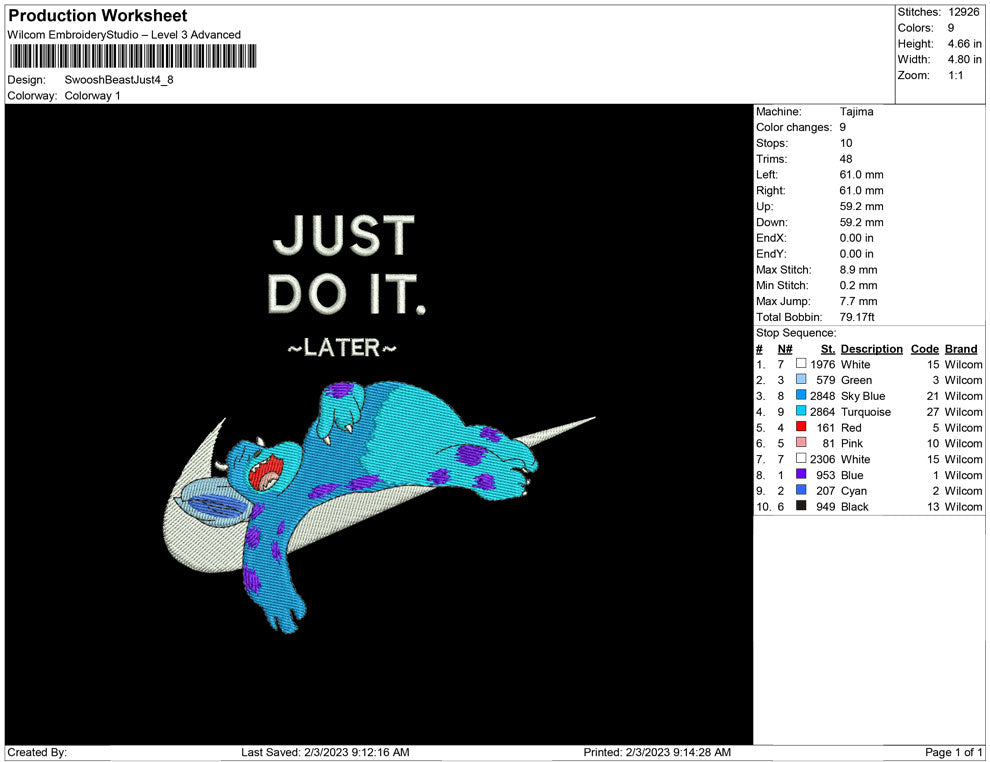Click the Stitches count value 12926
This screenshot has width=990, height=762.
(965, 12)
